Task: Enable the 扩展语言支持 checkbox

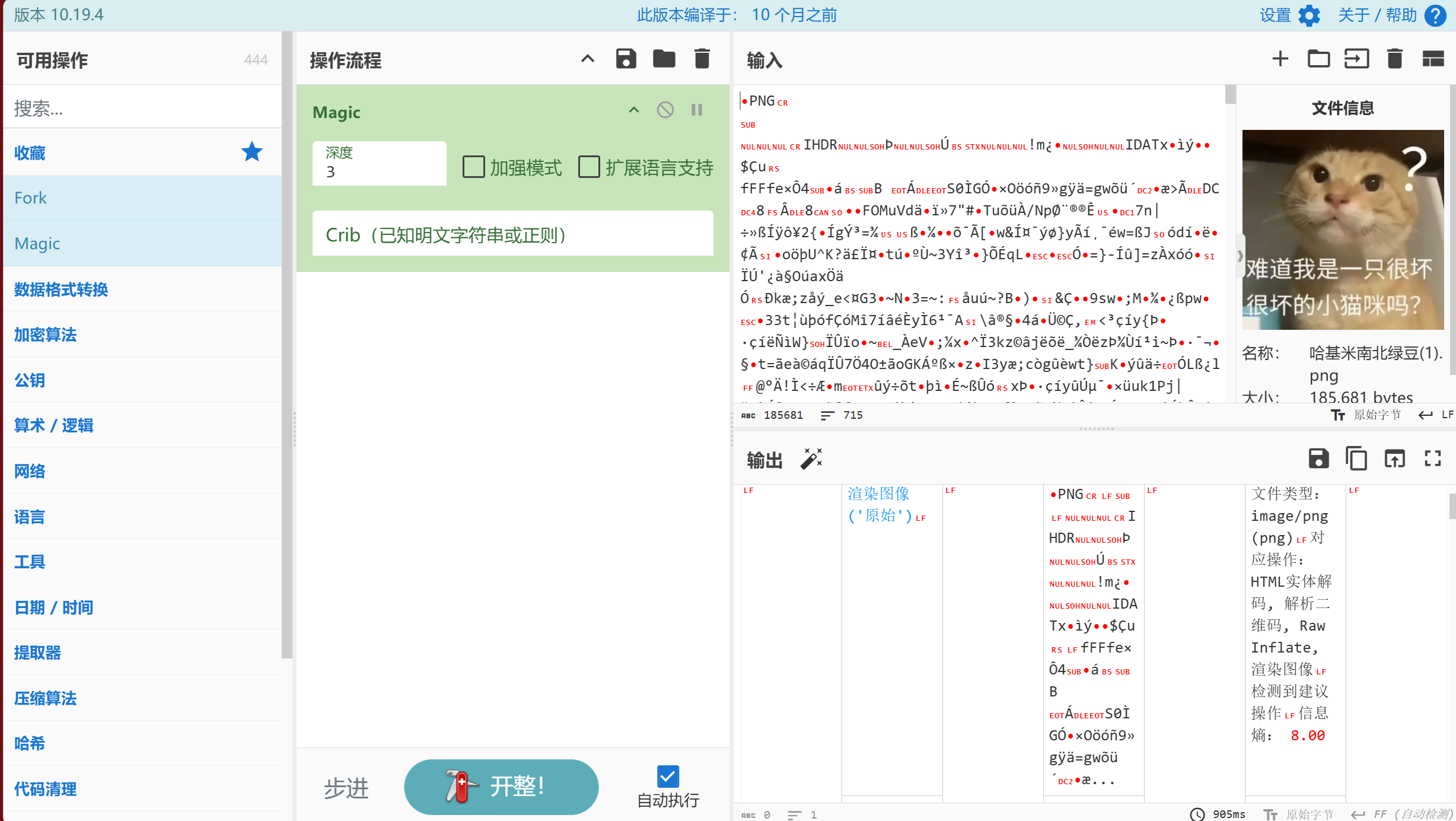Action: [x=589, y=167]
